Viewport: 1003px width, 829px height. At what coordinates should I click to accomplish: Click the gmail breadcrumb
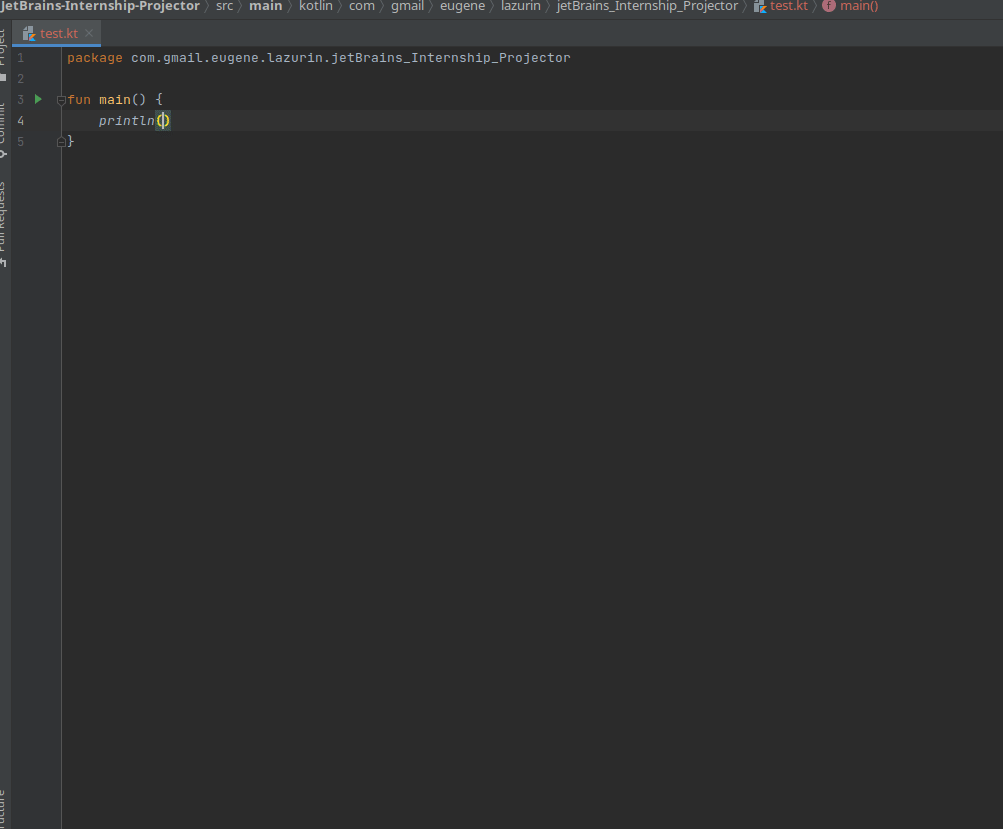[407, 6]
